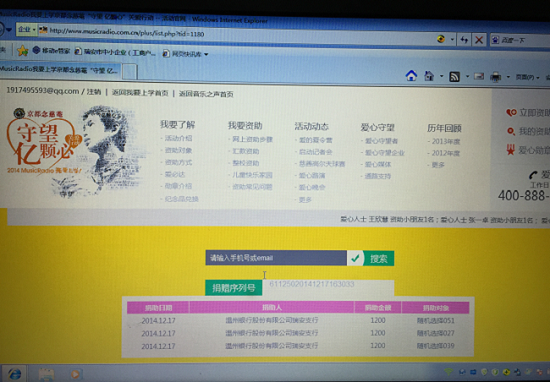The image size is (550, 382).
Task: Click the compatibility view icon in address bar
Action: [x=441, y=39]
